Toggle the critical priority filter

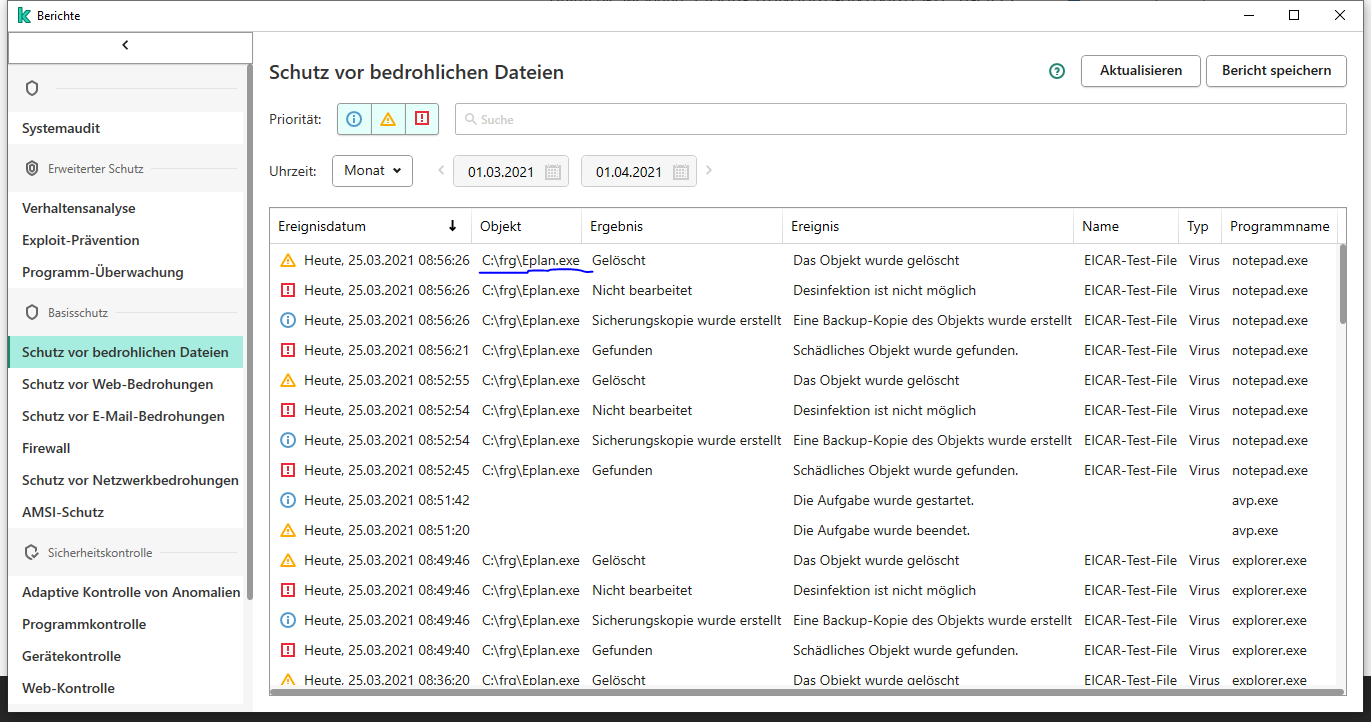point(422,119)
